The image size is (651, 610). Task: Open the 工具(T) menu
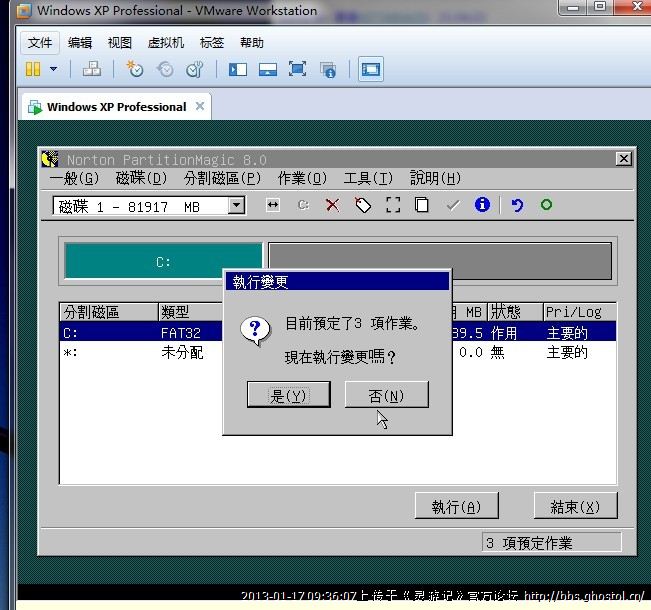(x=367, y=178)
